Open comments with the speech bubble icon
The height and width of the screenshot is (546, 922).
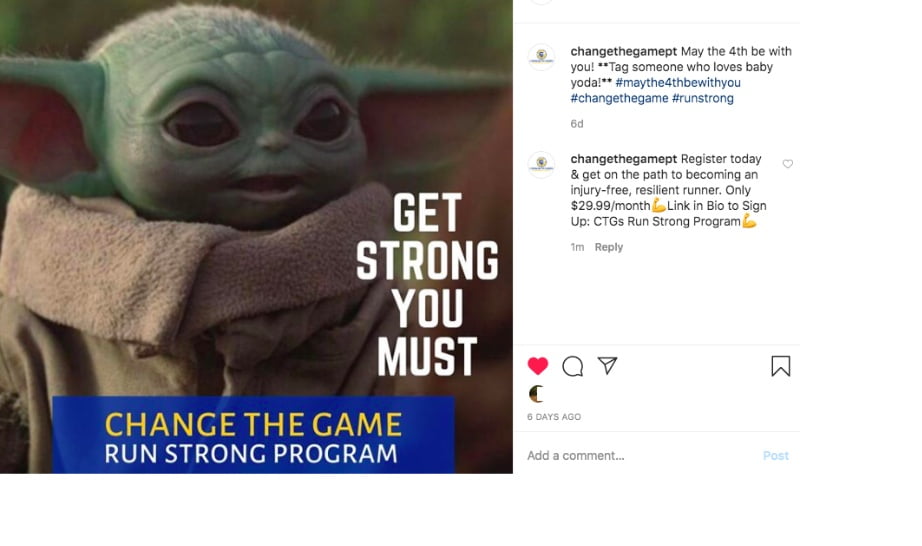click(572, 366)
